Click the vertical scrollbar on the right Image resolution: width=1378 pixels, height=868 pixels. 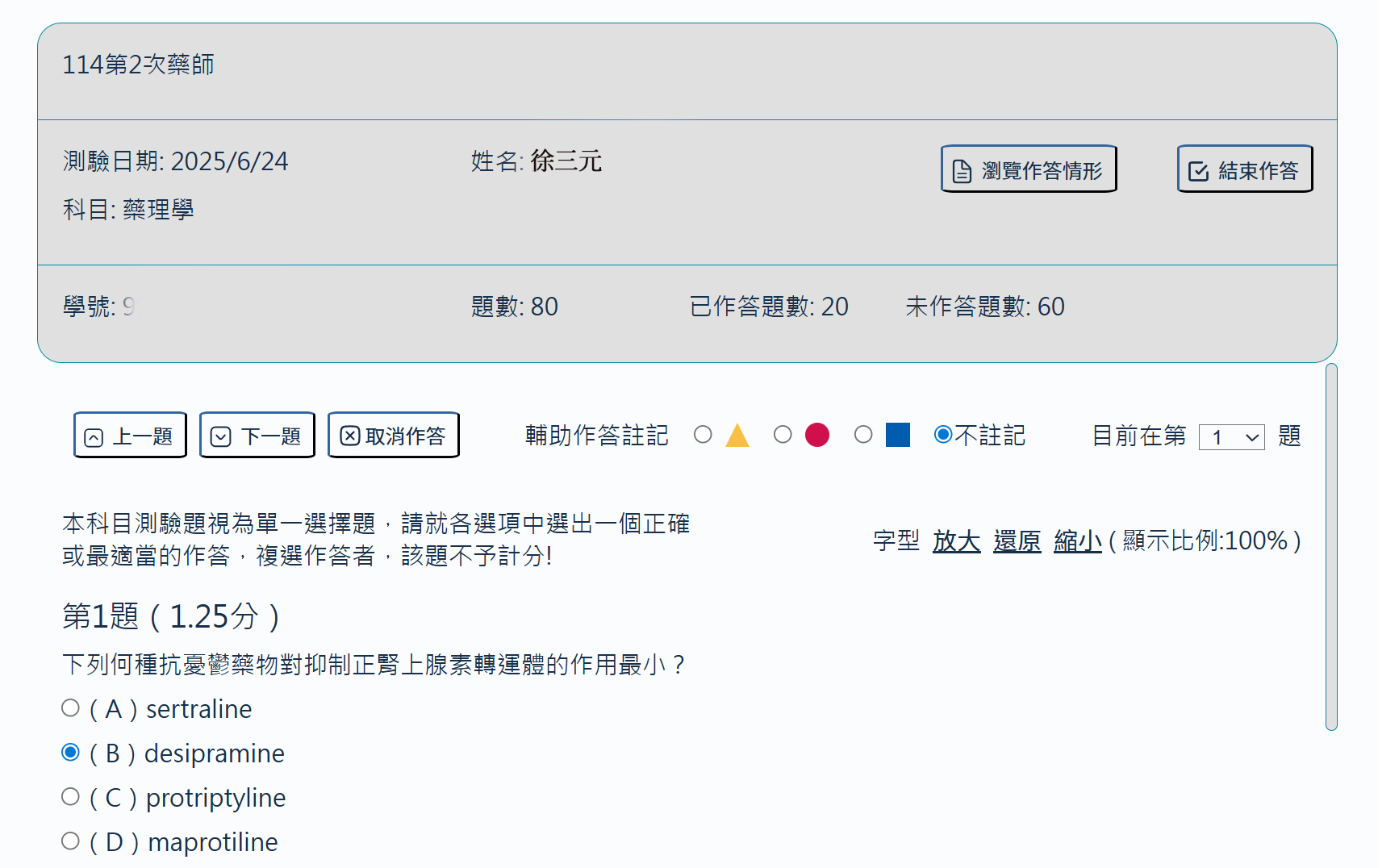1331,547
